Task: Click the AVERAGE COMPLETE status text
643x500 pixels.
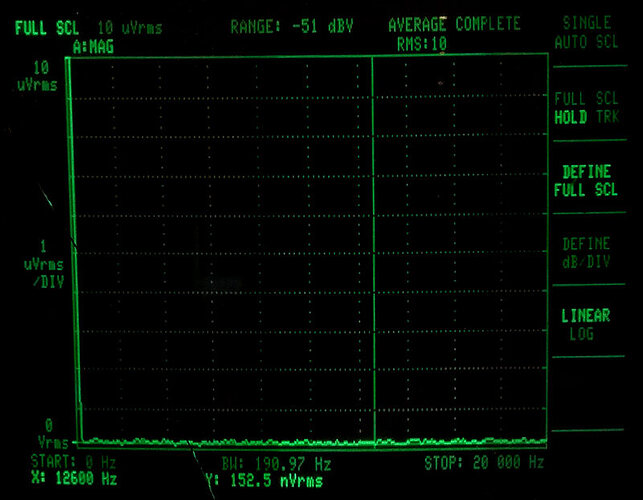Action: tap(453, 24)
